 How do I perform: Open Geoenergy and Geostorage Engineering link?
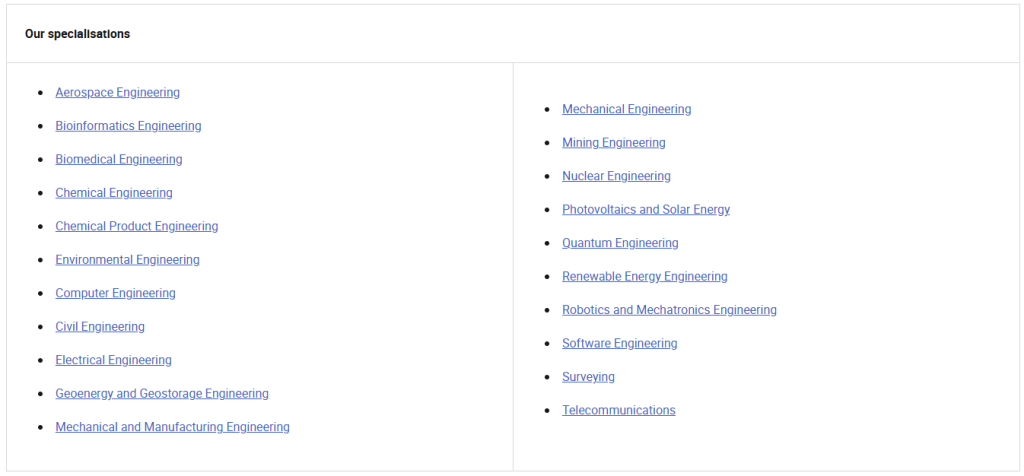(162, 394)
